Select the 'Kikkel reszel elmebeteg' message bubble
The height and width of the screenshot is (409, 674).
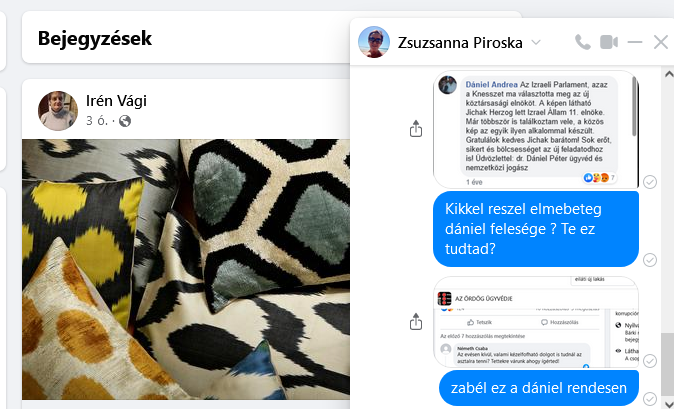pos(536,229)
